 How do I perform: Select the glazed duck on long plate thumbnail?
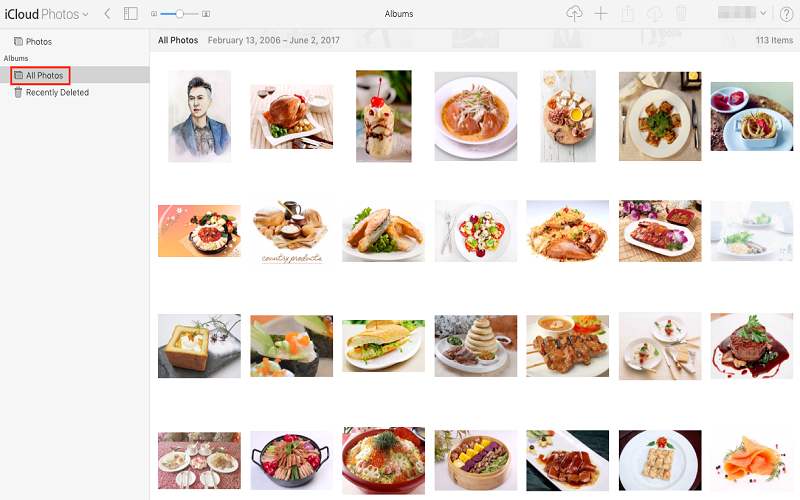pos(567,461)
